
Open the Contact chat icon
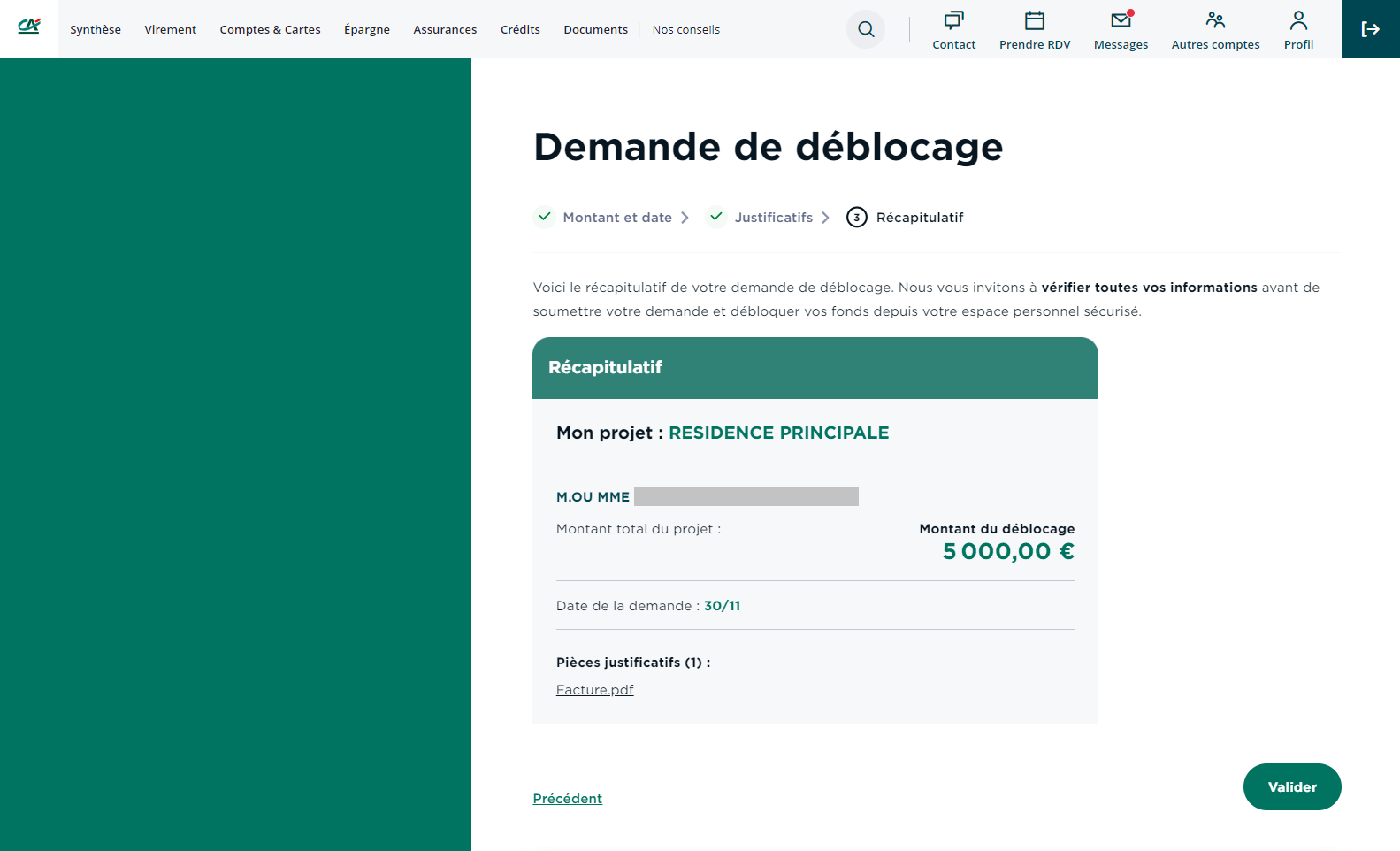point(953,20)
